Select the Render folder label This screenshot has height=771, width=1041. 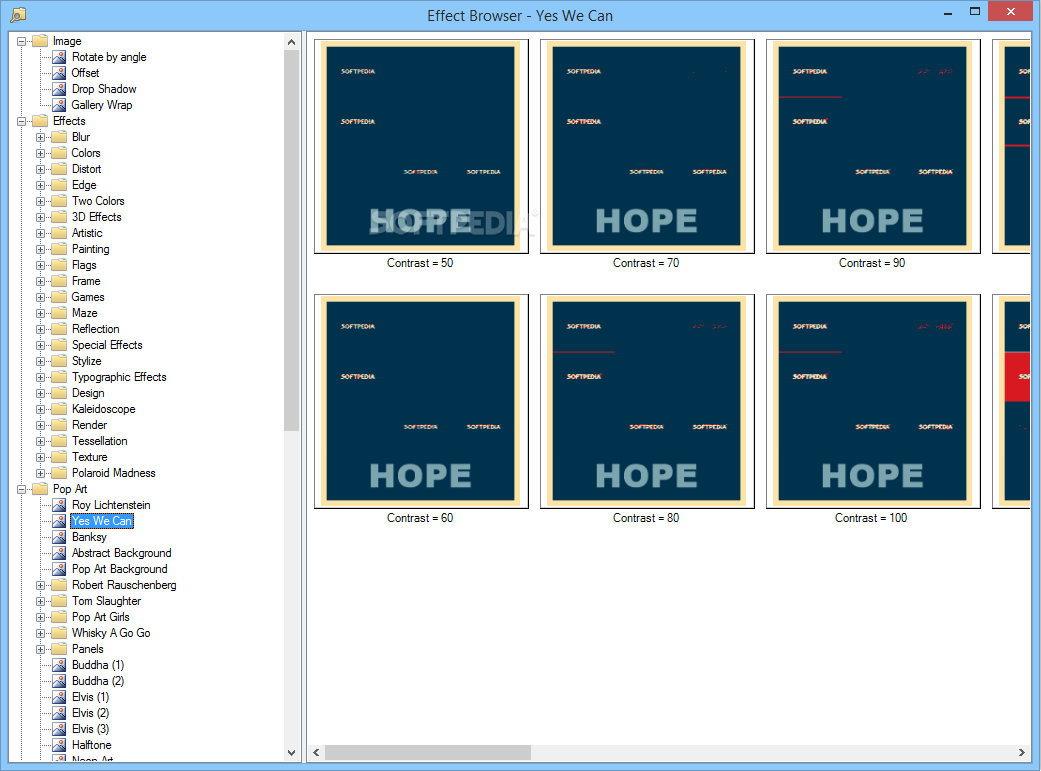[90, 425]
